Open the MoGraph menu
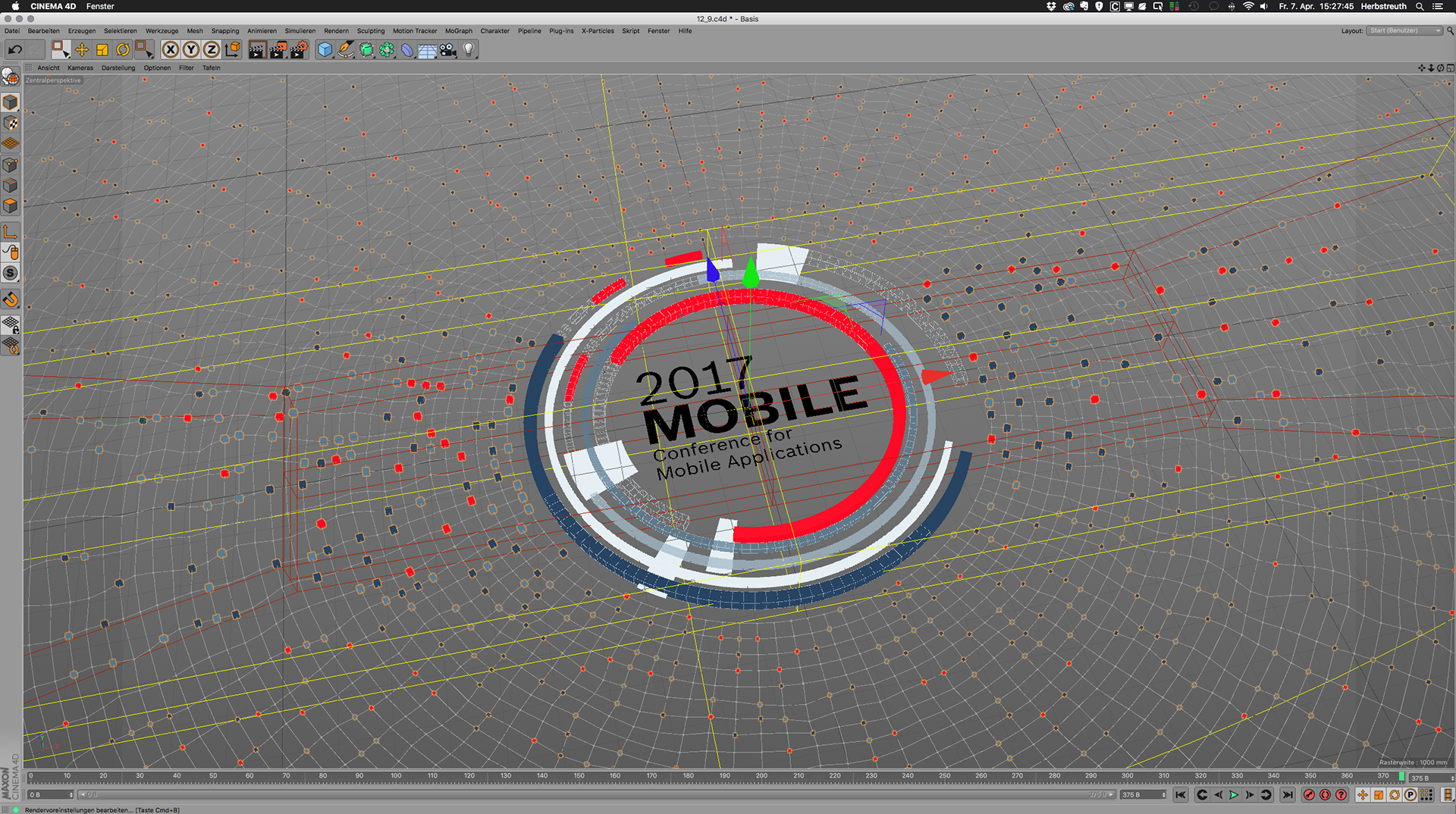 459,31
